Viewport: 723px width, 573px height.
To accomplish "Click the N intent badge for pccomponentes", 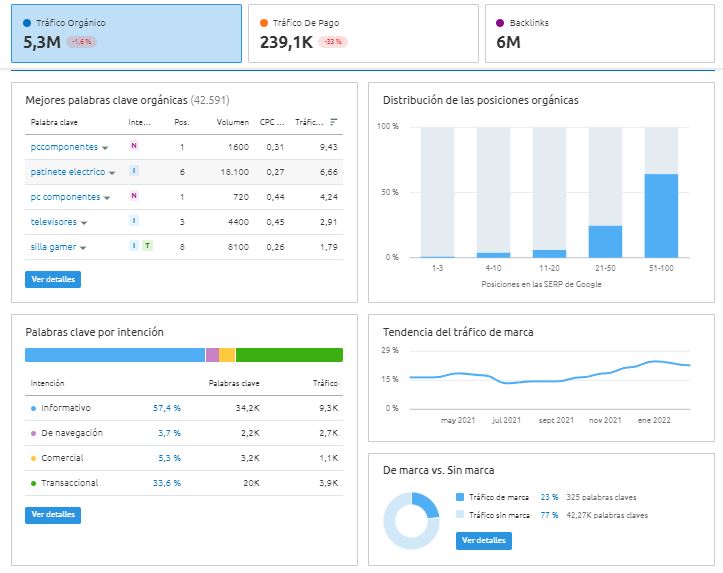I will point(134,146).
